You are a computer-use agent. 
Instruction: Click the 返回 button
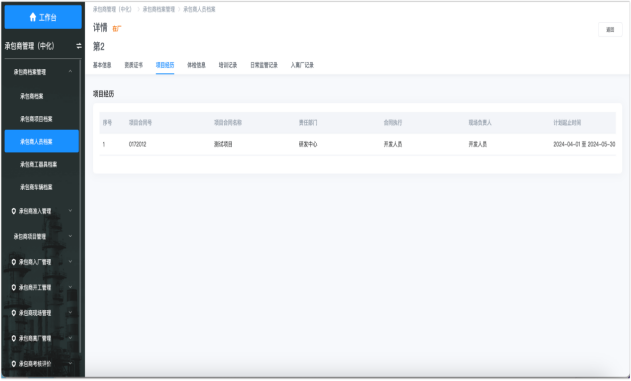tap(610, 30)
